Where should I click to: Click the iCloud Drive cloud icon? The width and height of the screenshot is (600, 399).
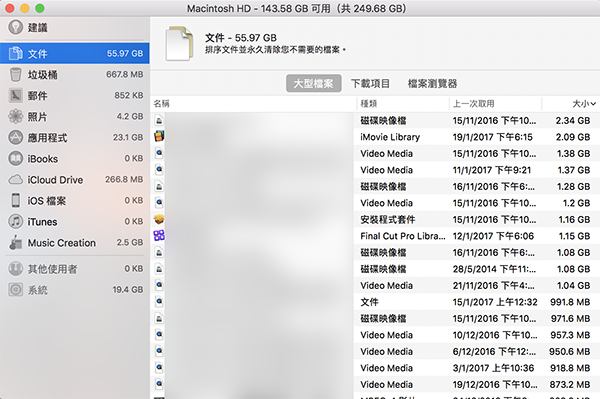click(x=15, y=179)
